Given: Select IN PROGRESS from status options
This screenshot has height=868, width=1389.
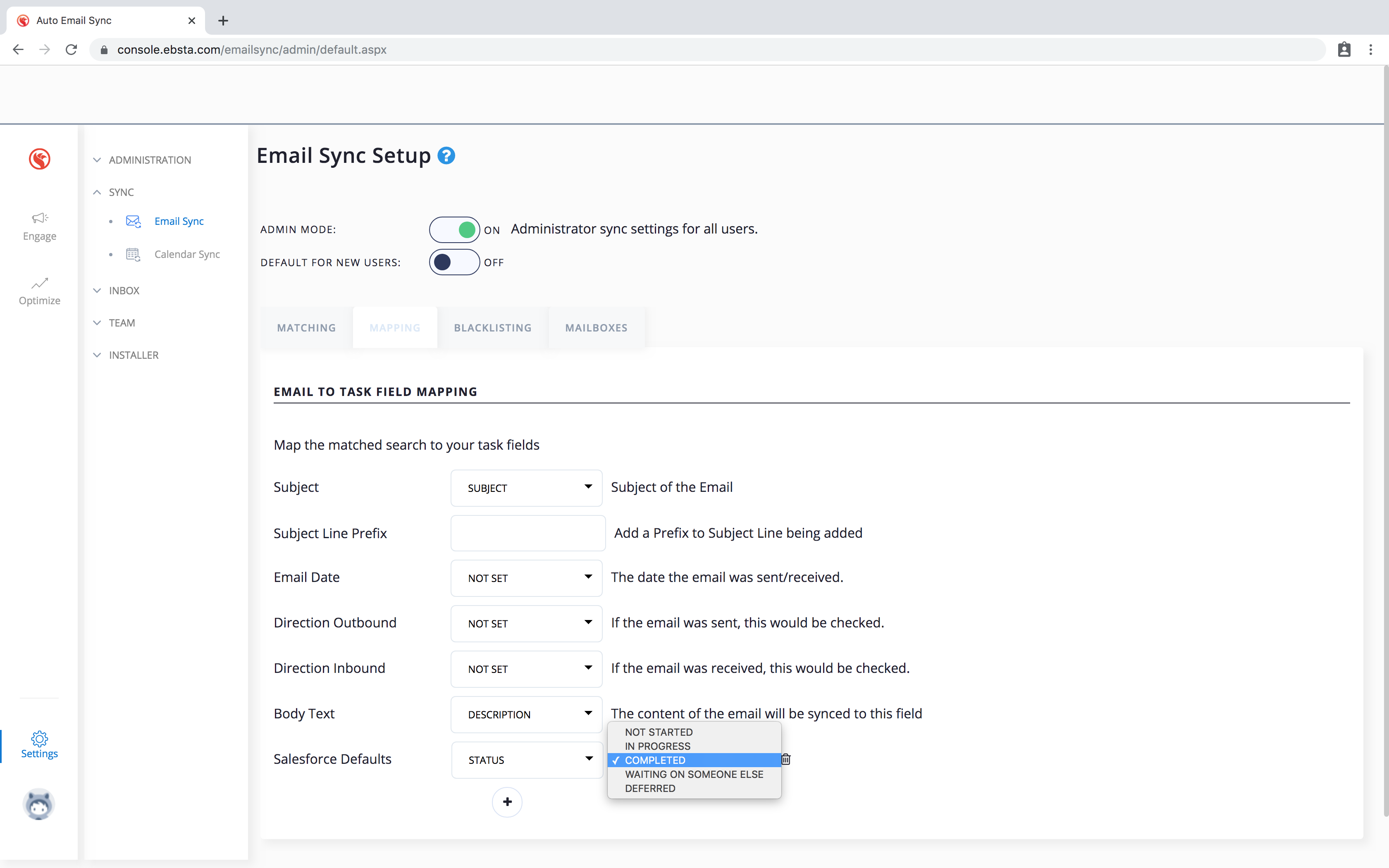Looking at the screenshot, I should (x=657, y=746).
